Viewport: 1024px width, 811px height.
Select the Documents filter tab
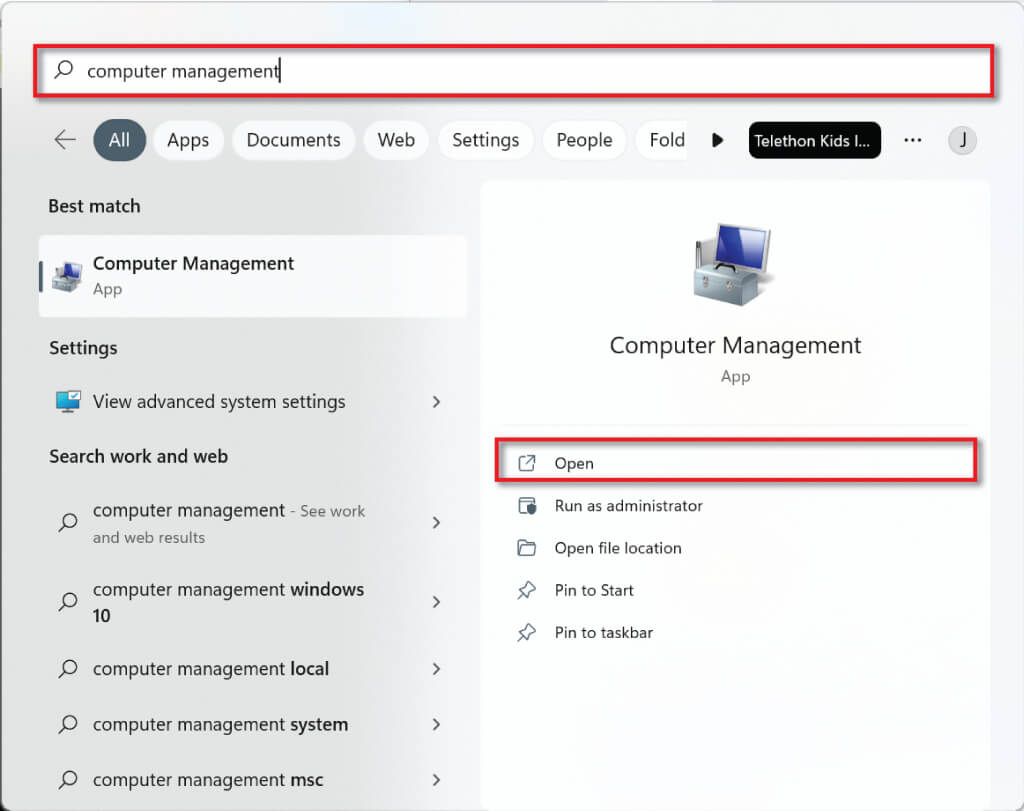coord(293,140)
